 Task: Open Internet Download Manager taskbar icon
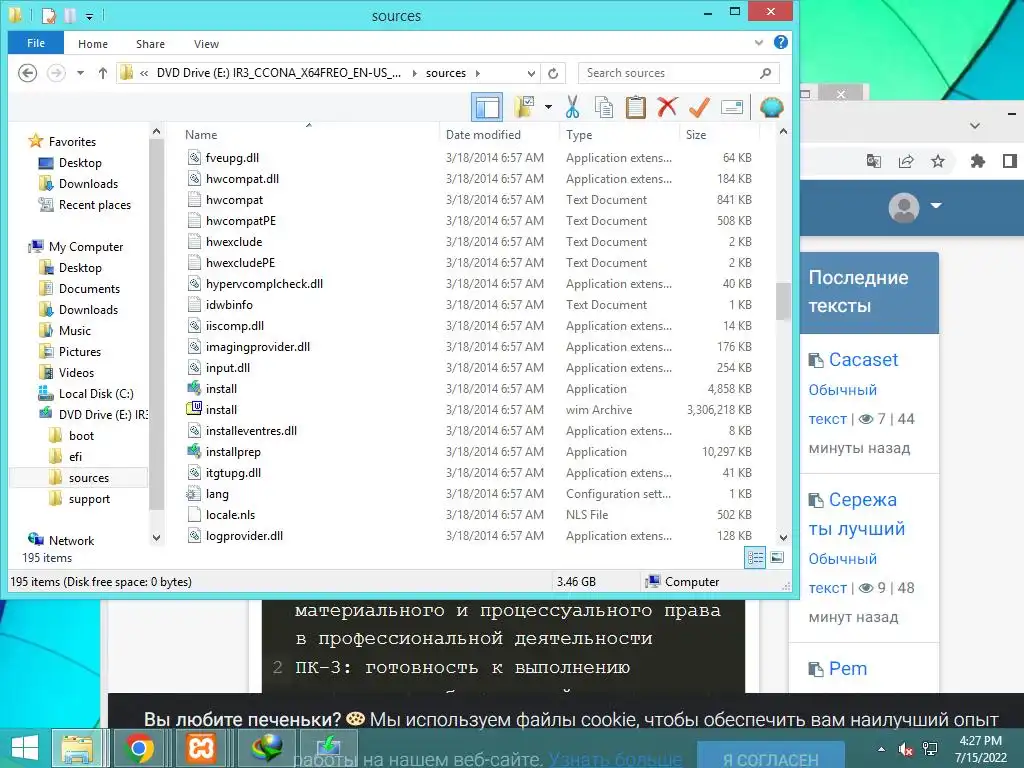[x=265, y=748]
